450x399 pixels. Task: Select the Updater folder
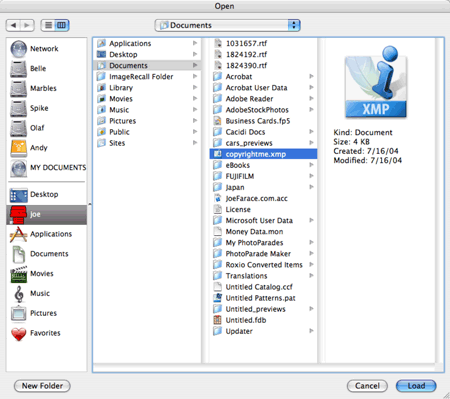tap(263, 331)
